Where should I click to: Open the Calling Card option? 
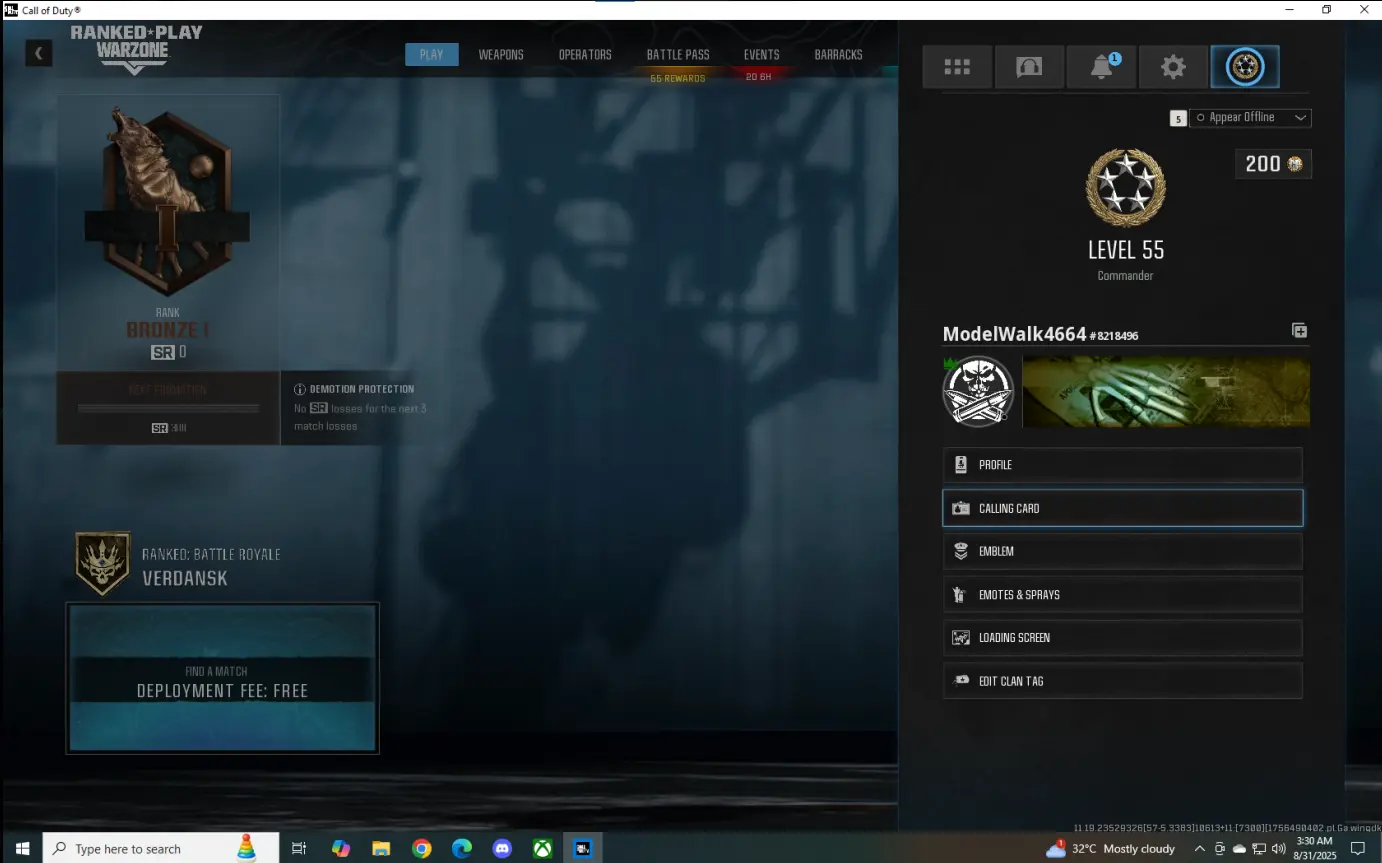tap(1122, 508)
